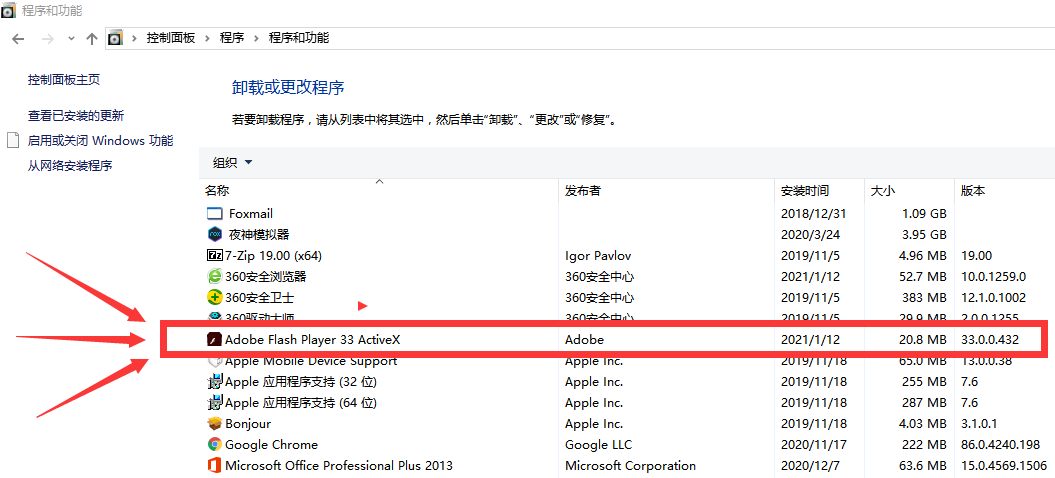Click the 夜神模拟器 Nox icon
This screenshot has width=1055, height=478.
[x=214, y=234]
